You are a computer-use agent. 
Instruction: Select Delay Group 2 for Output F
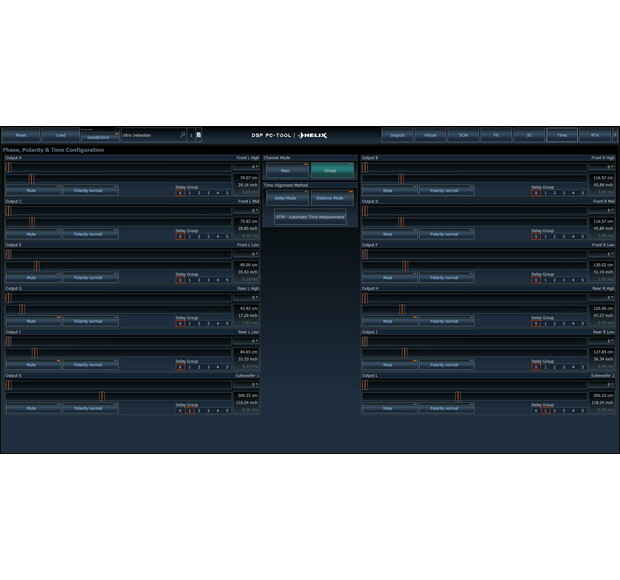pyautogui.click(x=555, y=279)
